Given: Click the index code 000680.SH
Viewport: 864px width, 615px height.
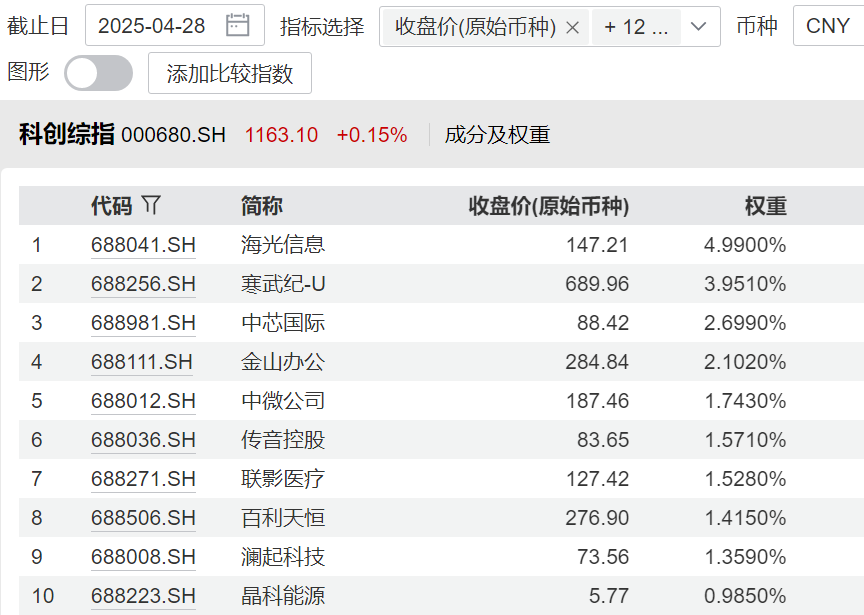Looking at the screenshot, I should [x=174, y=135].
